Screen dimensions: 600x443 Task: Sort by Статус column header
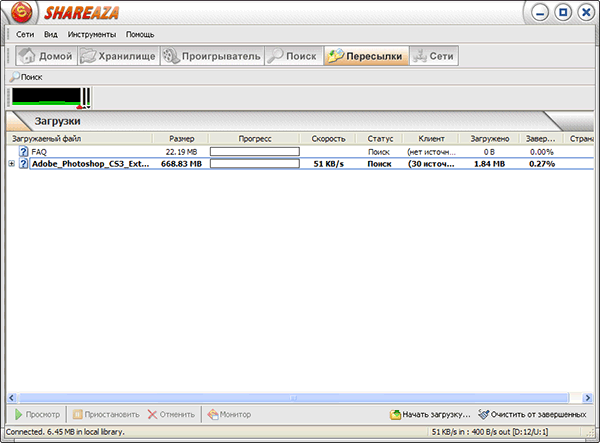380,138
